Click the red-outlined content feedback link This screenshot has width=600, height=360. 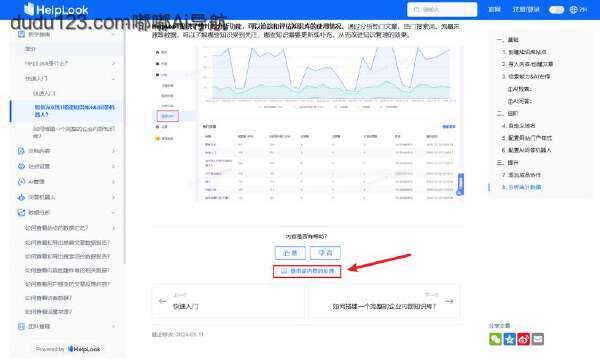click(x=307, y=271)
